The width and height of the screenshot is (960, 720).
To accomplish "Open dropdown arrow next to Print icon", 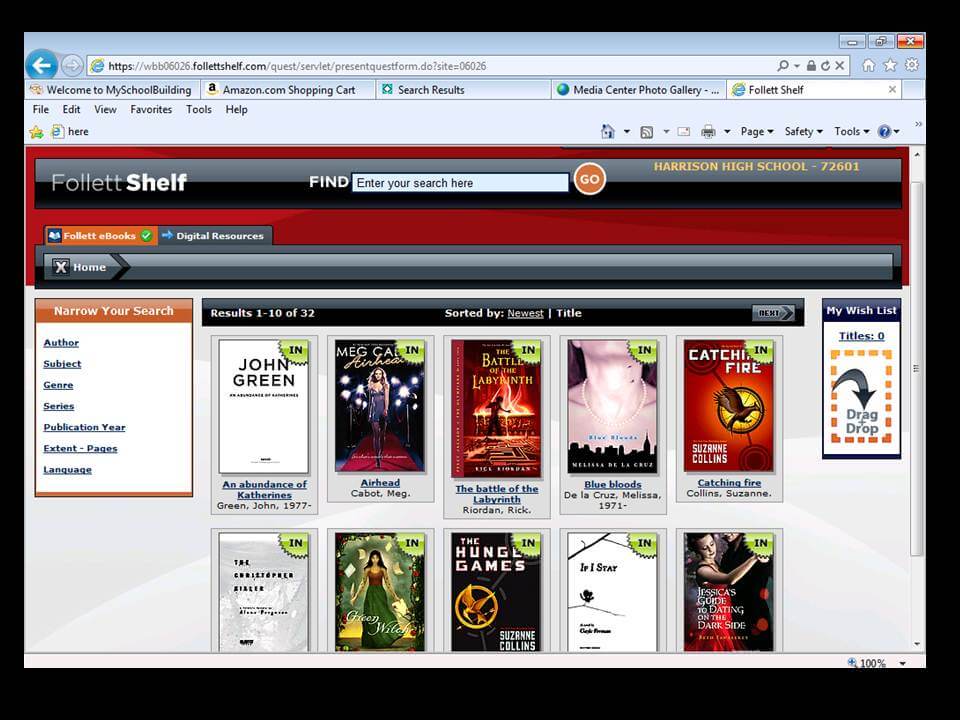I will pyautogui.click(x=727, y=132).
